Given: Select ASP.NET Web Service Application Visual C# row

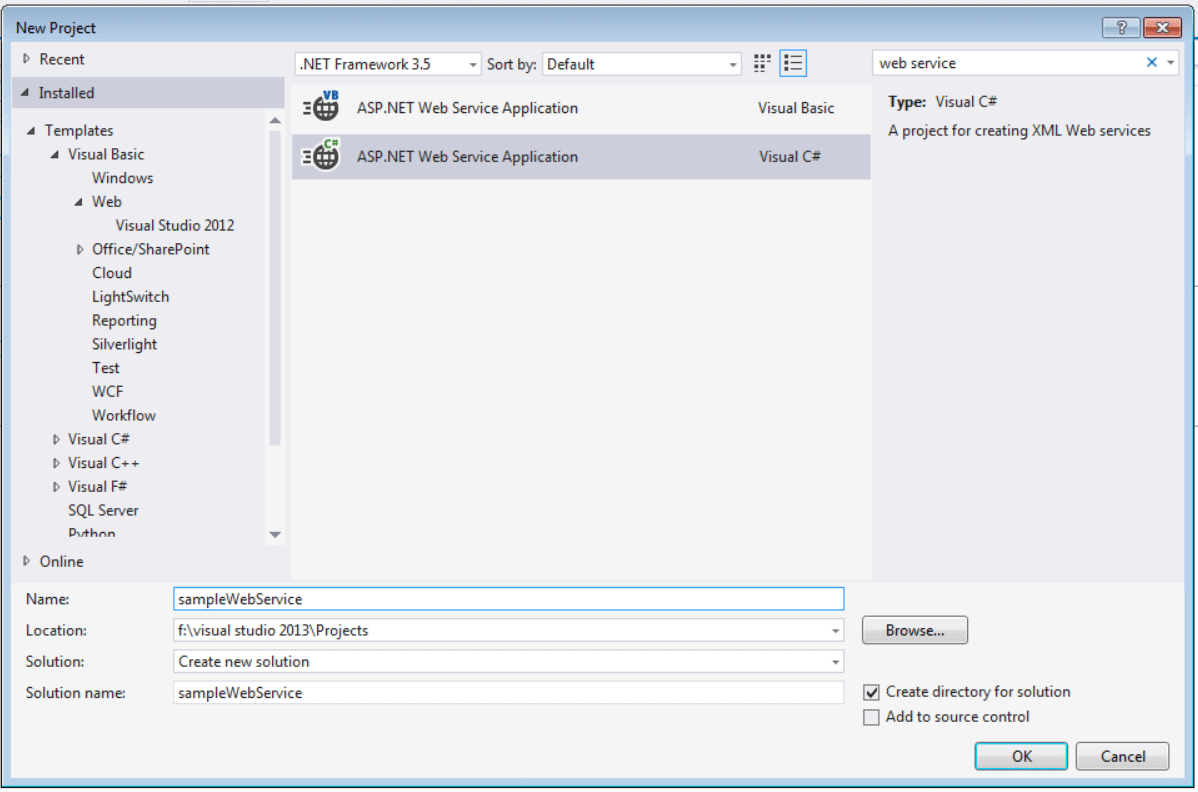Looking at the screenshot, I should pos(581,157).
